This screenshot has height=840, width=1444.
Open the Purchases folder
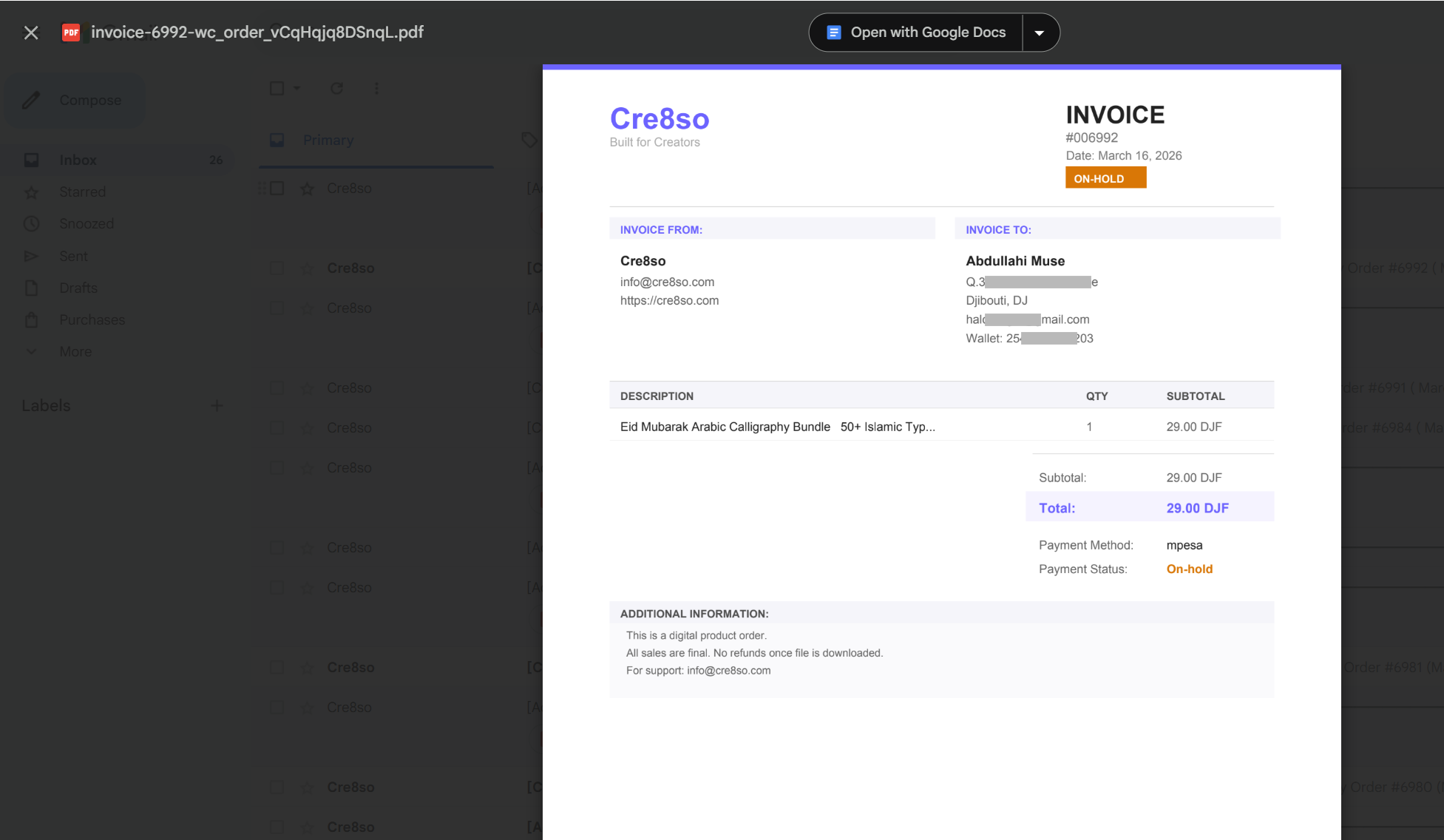point(92,319)
